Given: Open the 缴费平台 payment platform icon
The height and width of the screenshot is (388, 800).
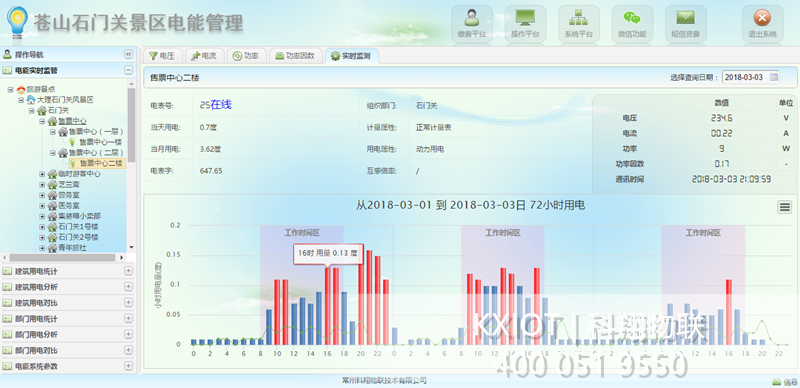Looking at the screenshot, I should pos(472,23).
